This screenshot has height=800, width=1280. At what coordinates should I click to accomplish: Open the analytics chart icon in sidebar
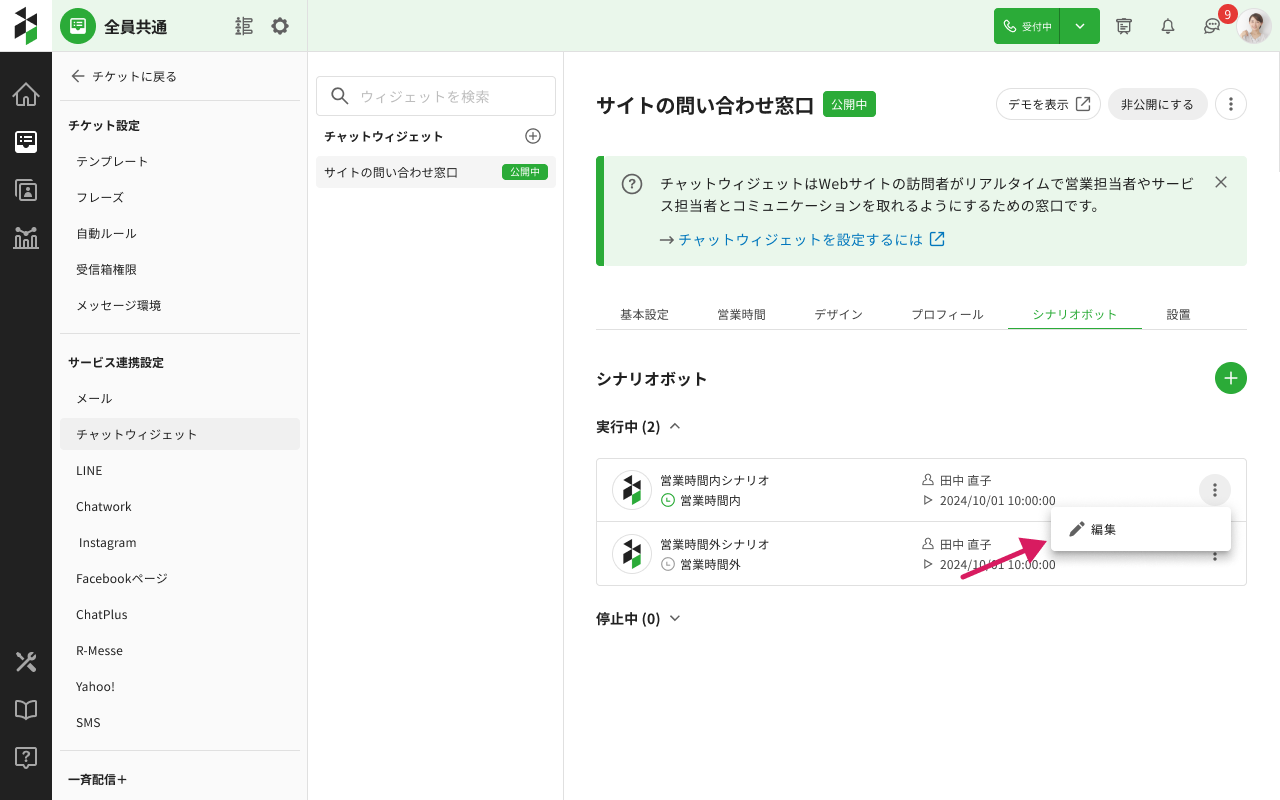[26, 238]
